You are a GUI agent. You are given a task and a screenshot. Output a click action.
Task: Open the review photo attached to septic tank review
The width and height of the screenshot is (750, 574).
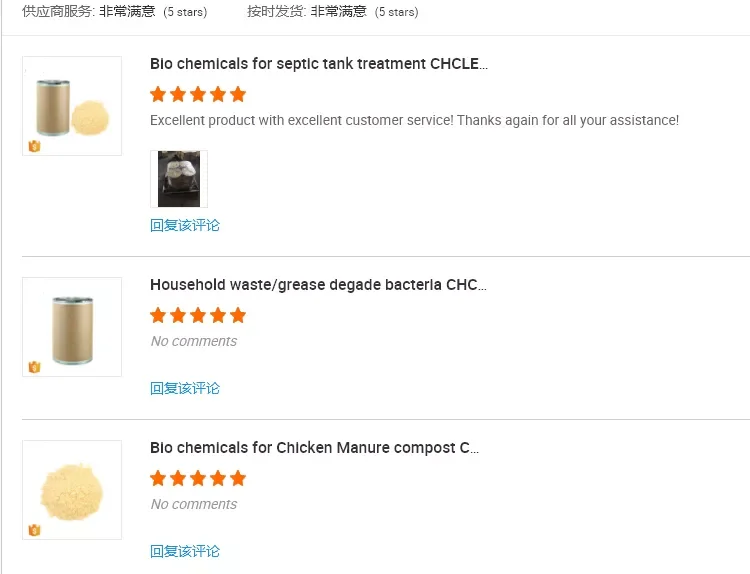(x=179, y=179)
